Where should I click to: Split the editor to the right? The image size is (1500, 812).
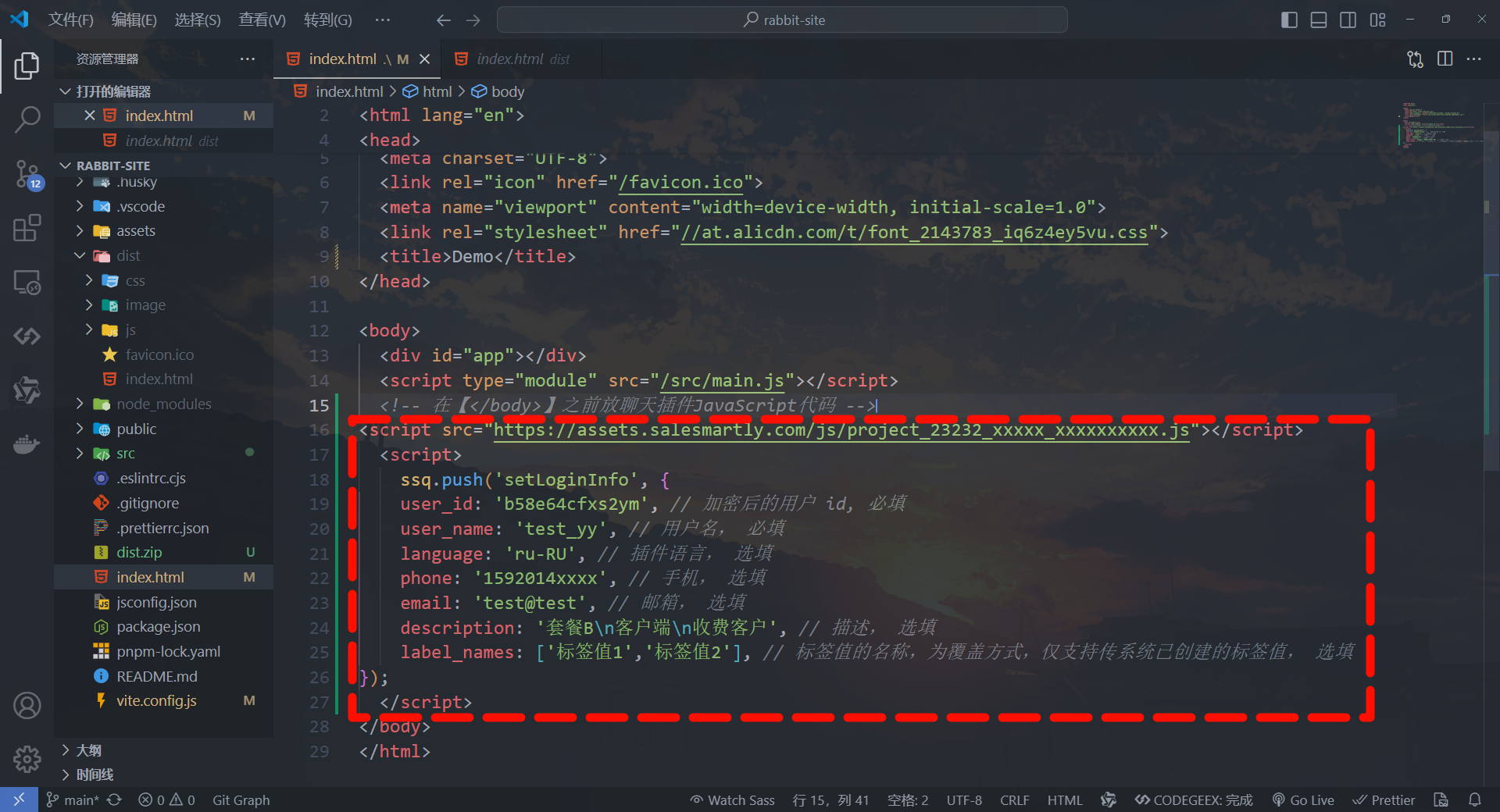[1445, 59]
